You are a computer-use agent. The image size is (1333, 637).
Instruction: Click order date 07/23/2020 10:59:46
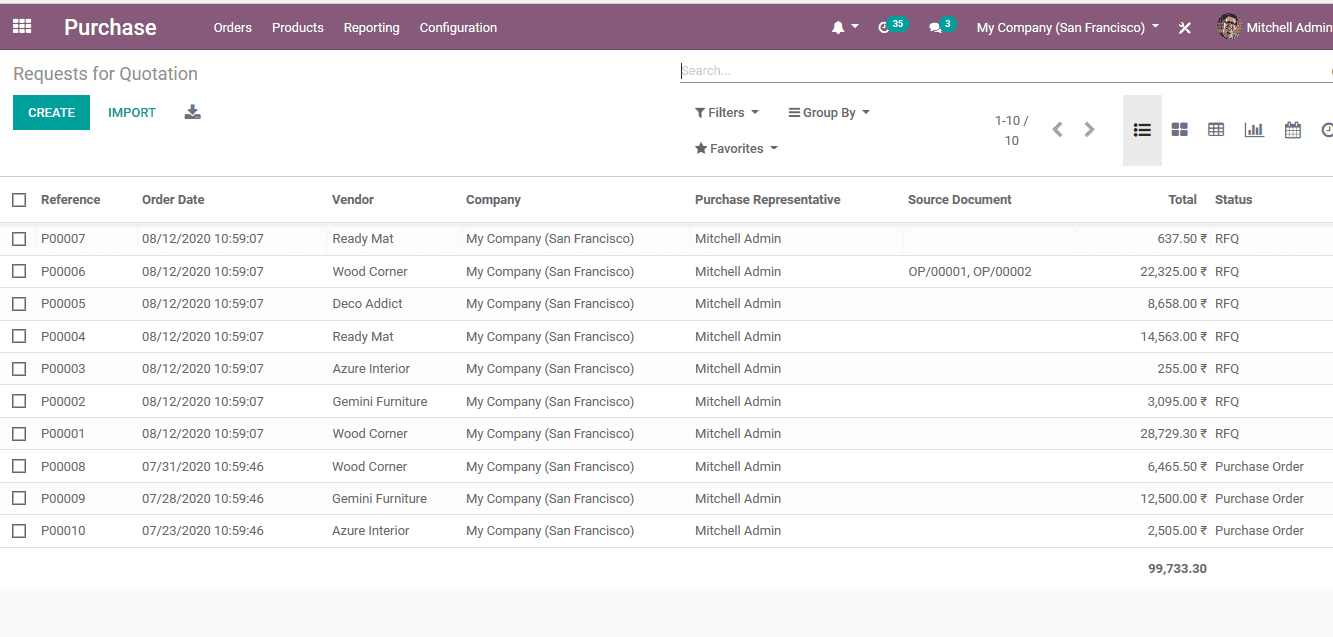click(203, 531)
